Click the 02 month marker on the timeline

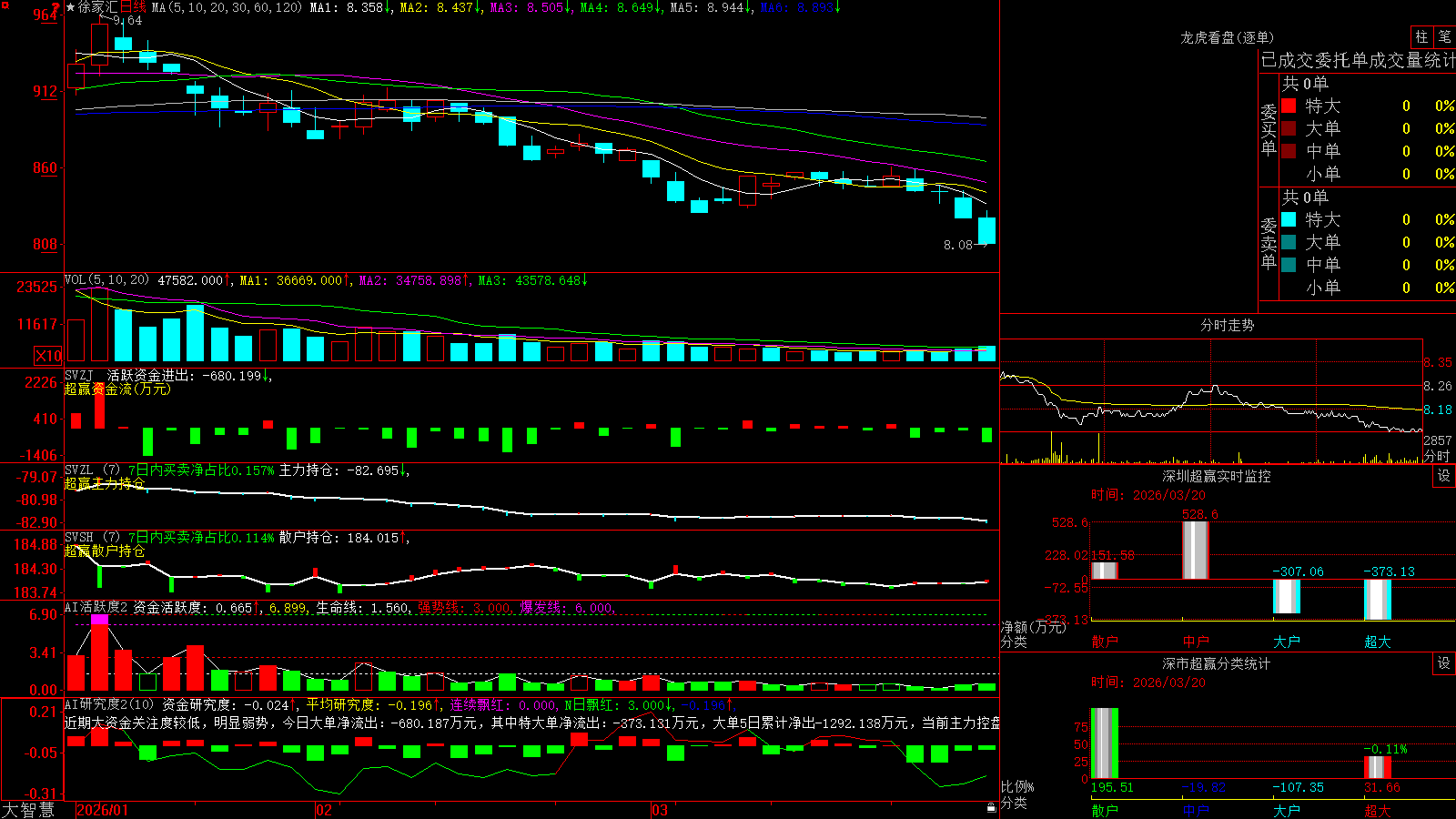(x=323, y=810)
